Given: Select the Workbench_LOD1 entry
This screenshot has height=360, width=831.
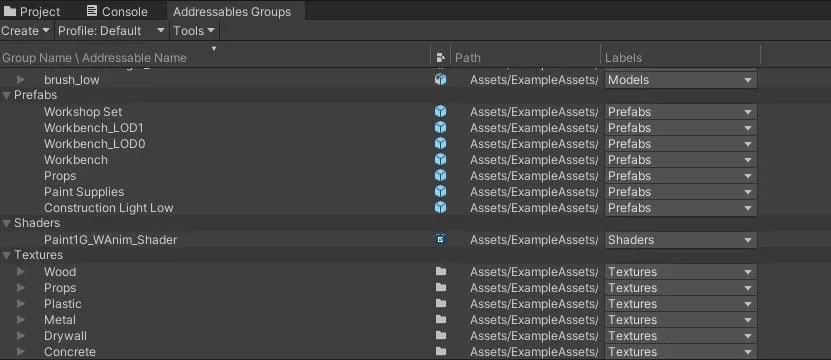Looking at the screenshot, I should click(x=94, y=128).
